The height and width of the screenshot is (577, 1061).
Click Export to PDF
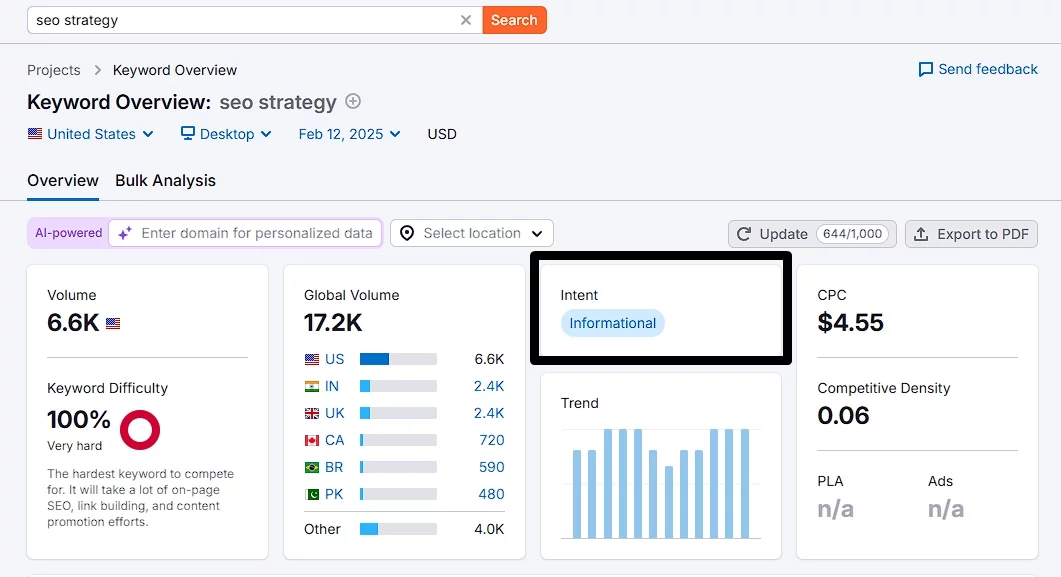(x=971, y=234)
